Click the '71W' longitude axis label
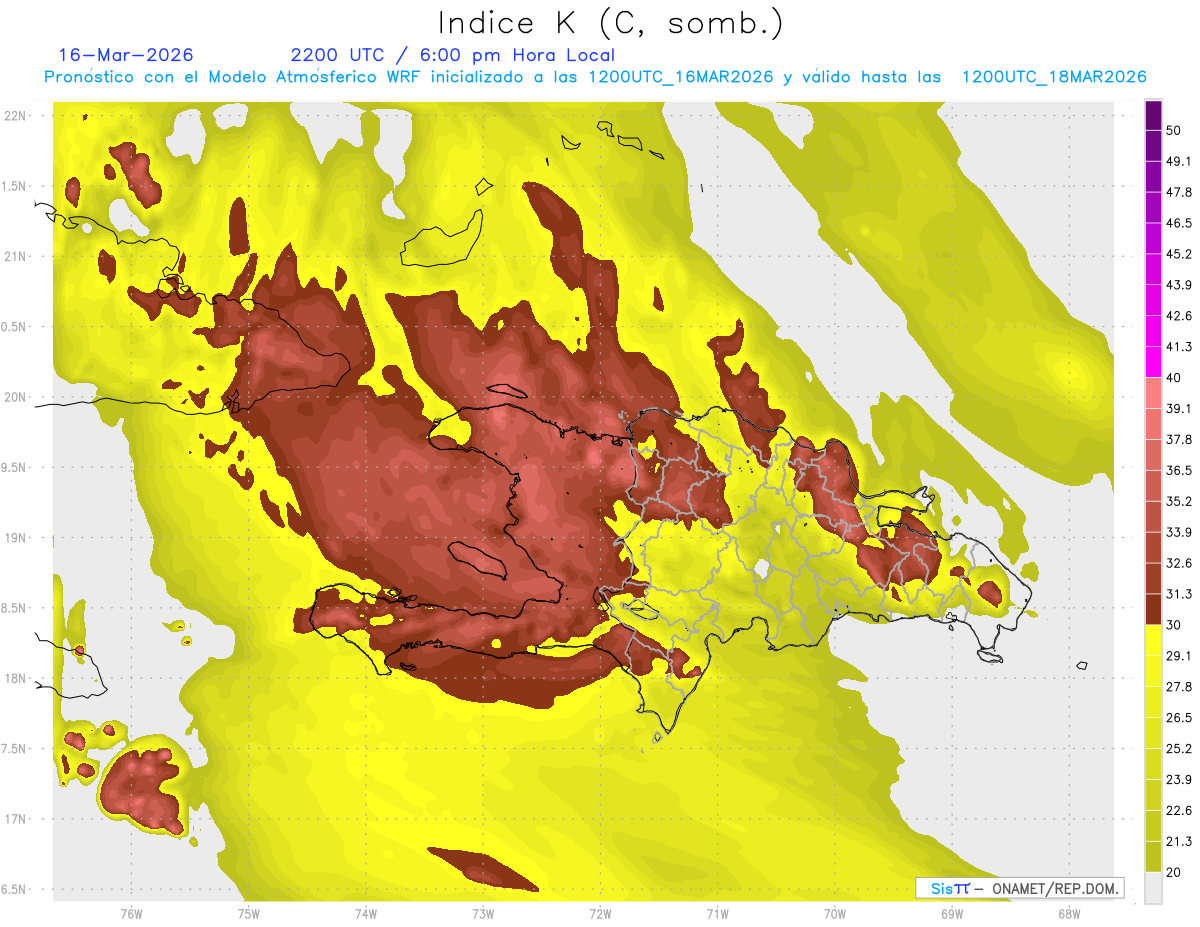This screenshot has width=1200, height=927. tap(717, 913)
